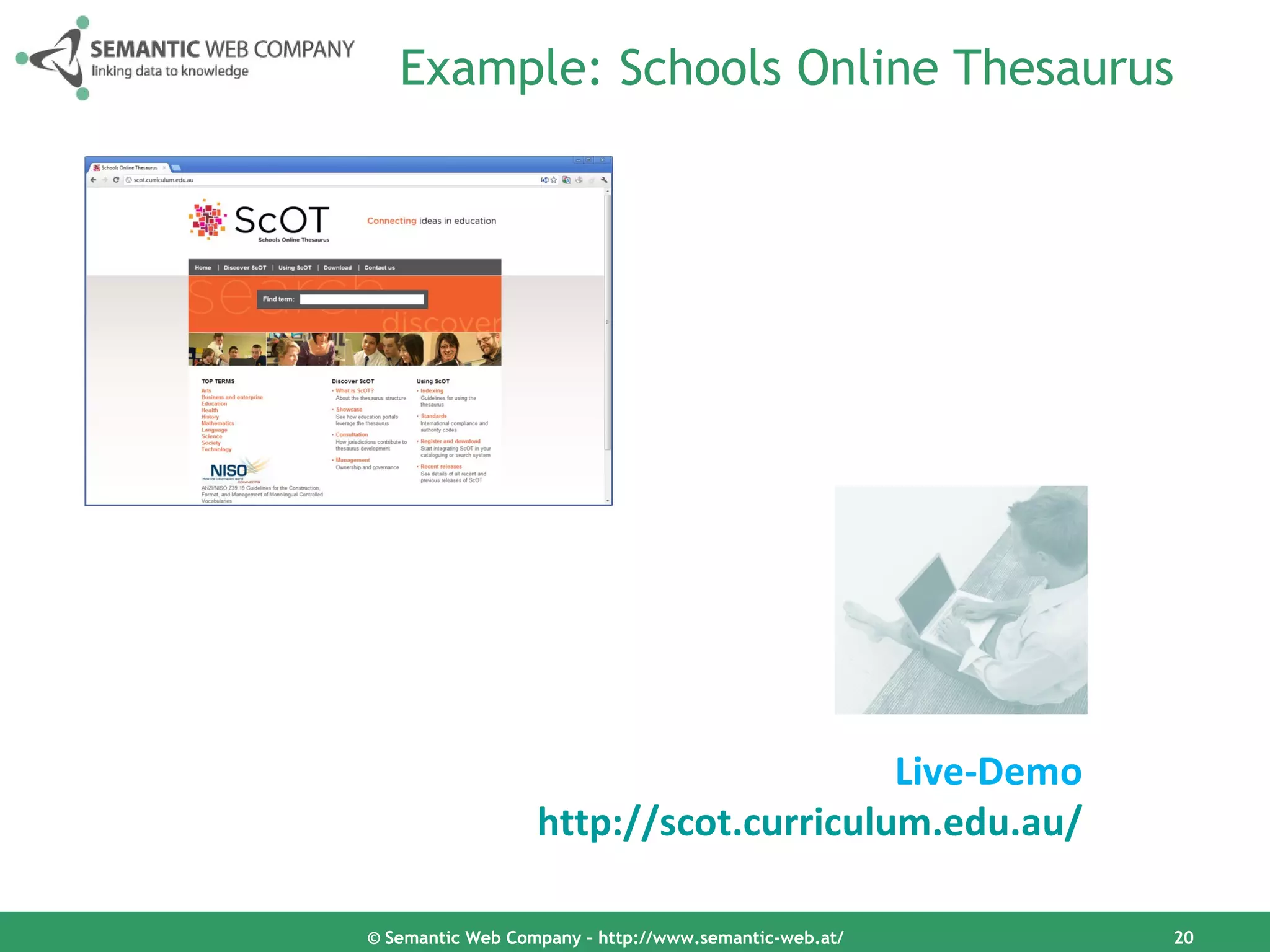Open the Science top term

pos(211,436)
